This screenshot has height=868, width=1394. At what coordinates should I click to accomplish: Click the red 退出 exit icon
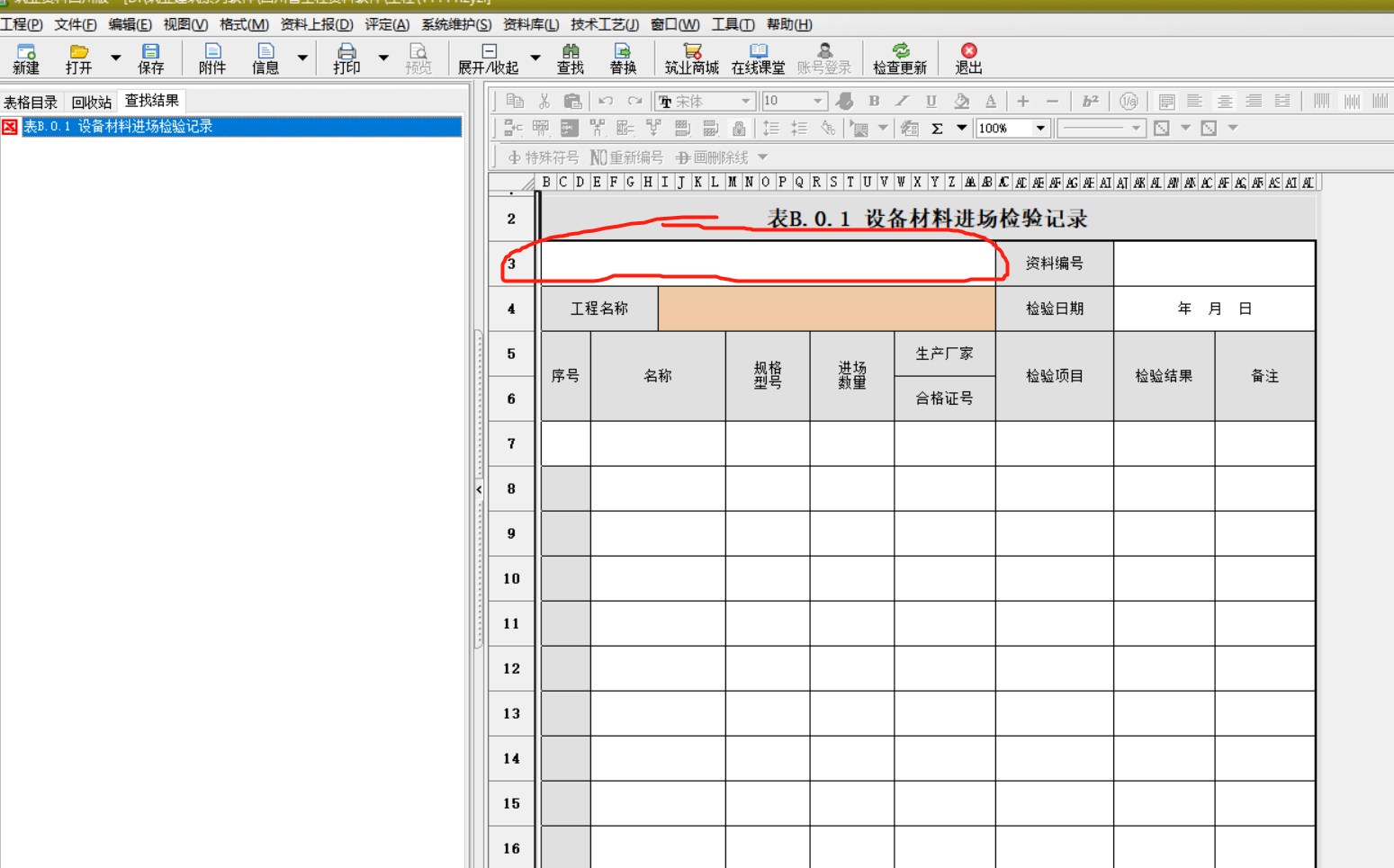click(x=968, y=58)
